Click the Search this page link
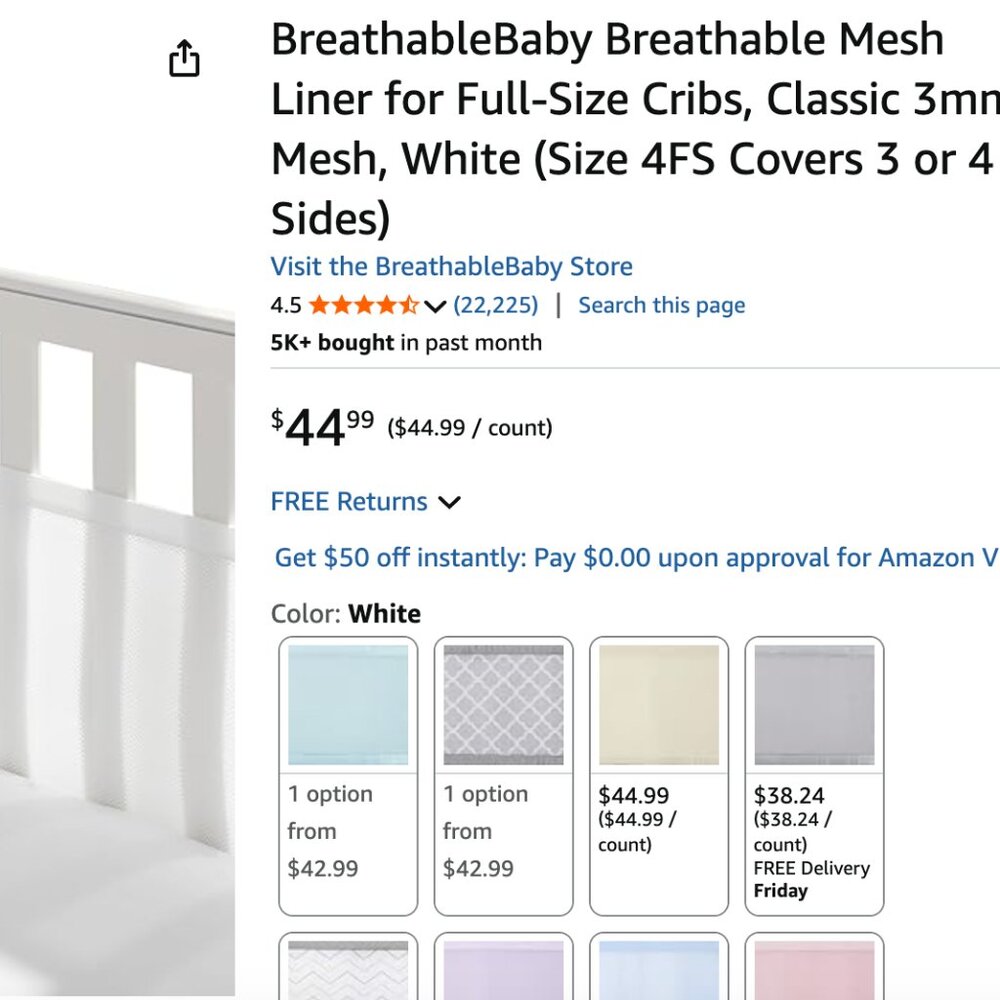Viewport: 1000px width, 1000px height. tap(661, 305)
